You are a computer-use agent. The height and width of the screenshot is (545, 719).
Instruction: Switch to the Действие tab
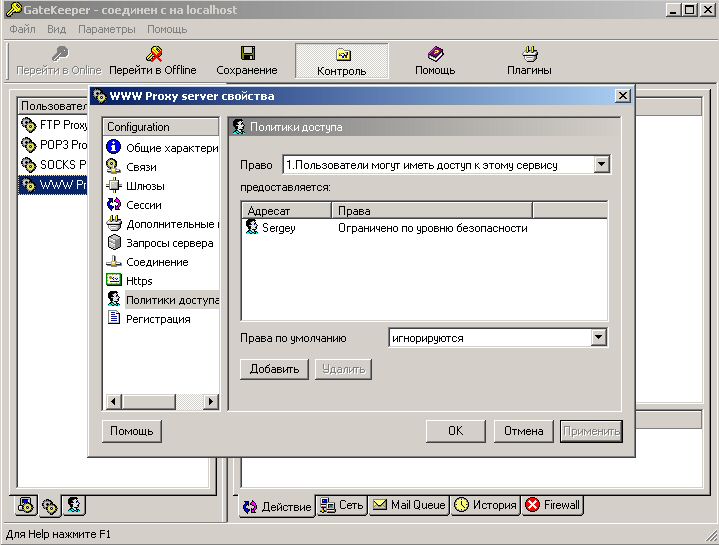coord(277,506)
